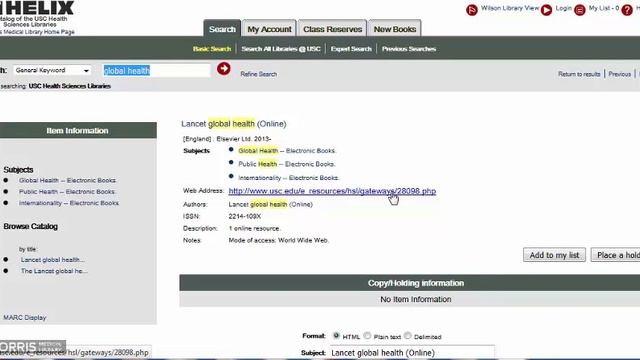The width and height of the screenshot is (640, 360).
Task: Click the My List red icon
Action: [580, 10]
